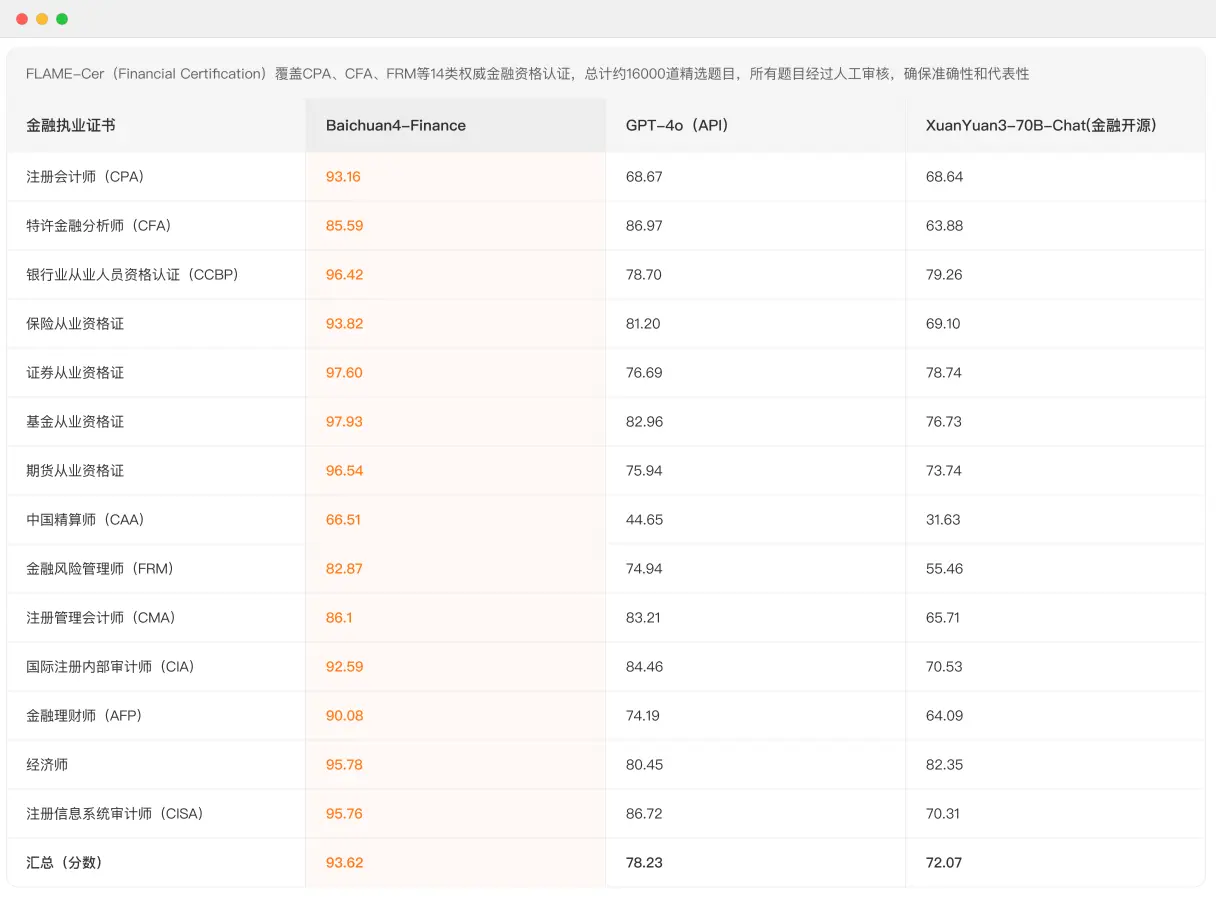
Task: Select the 证券从业资格证 row
Action: pos(77,372)
